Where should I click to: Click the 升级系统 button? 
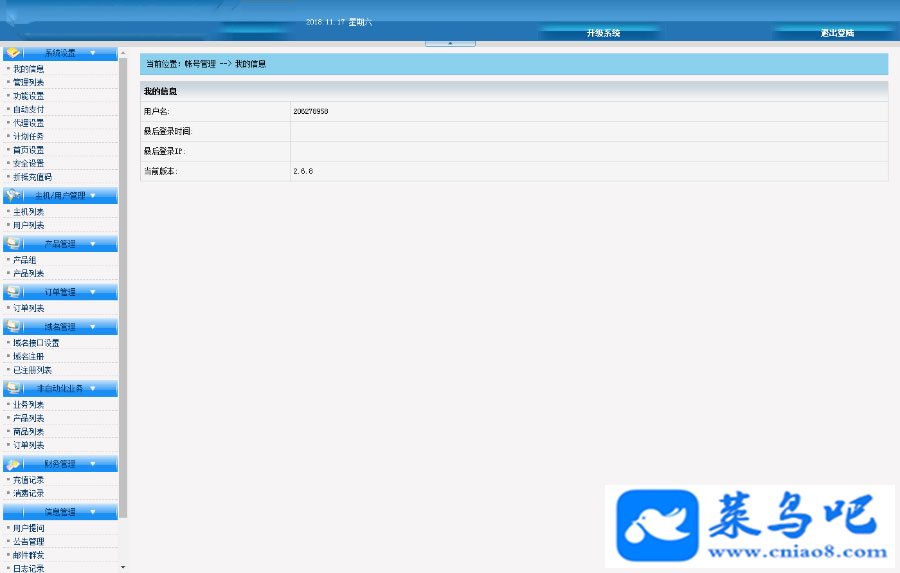coord(603,33)
